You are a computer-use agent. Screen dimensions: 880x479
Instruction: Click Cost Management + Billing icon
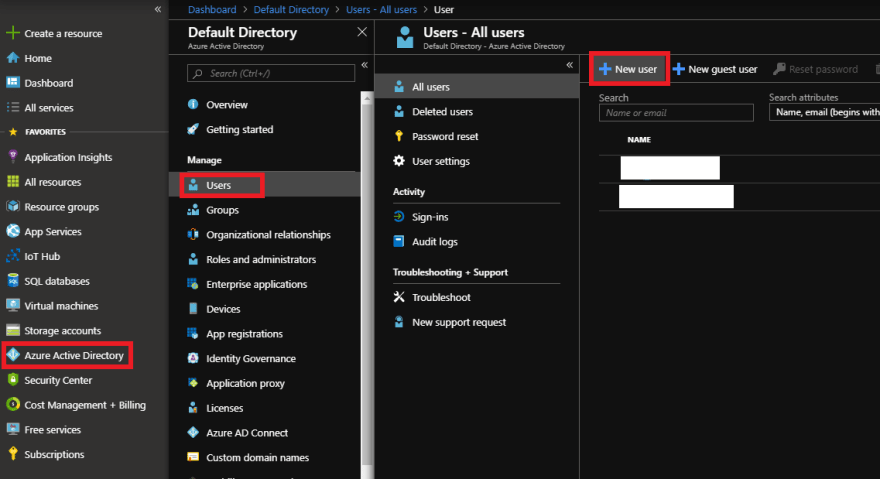point(12,404)
